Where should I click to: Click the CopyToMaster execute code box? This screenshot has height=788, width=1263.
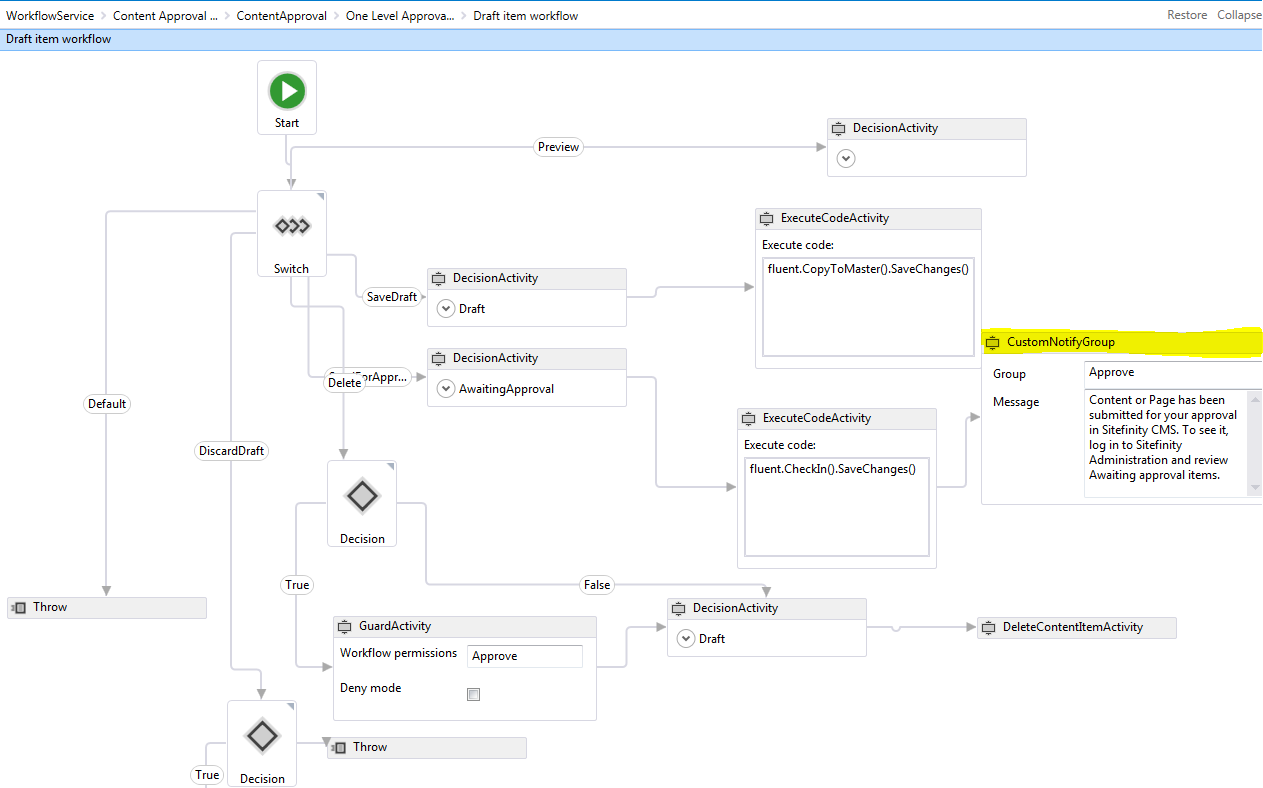pos(868,306)
